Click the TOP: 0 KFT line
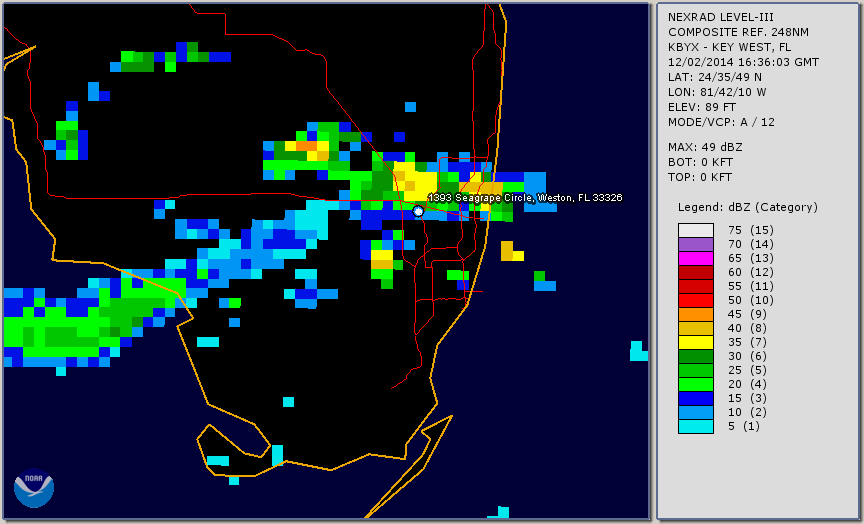 click(700, 177)
